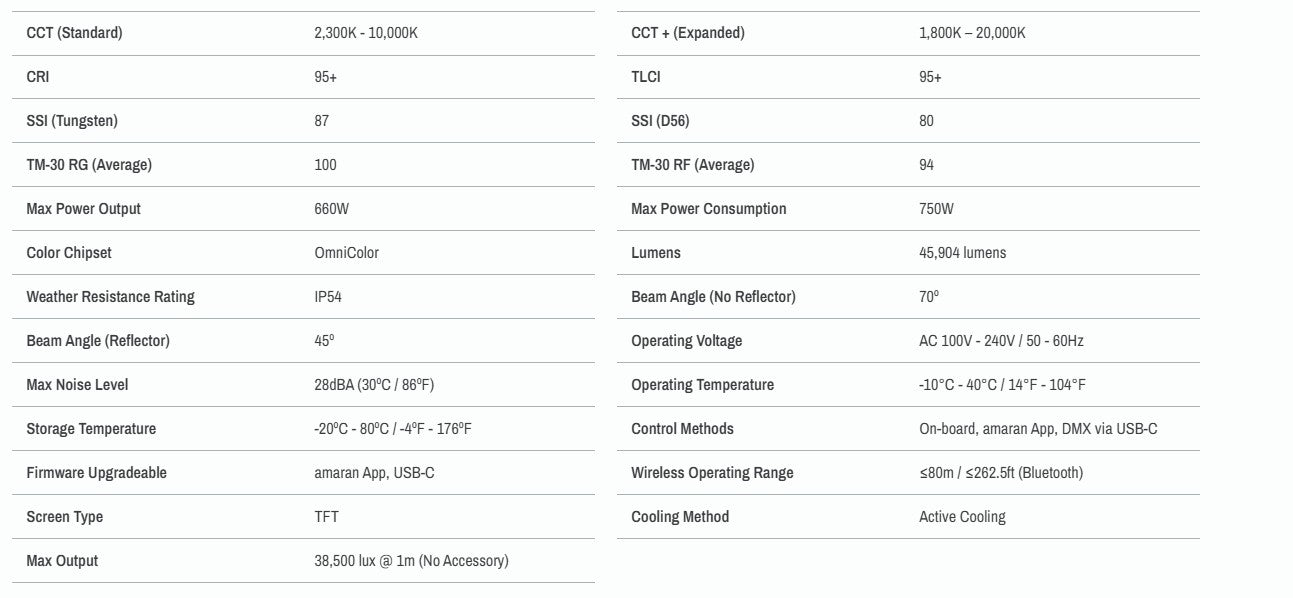Image resolution: width=1293 pixels, height=598 pixels.
Task: Click the 2,300K - 10,000K value
Action: pos(366,33)
